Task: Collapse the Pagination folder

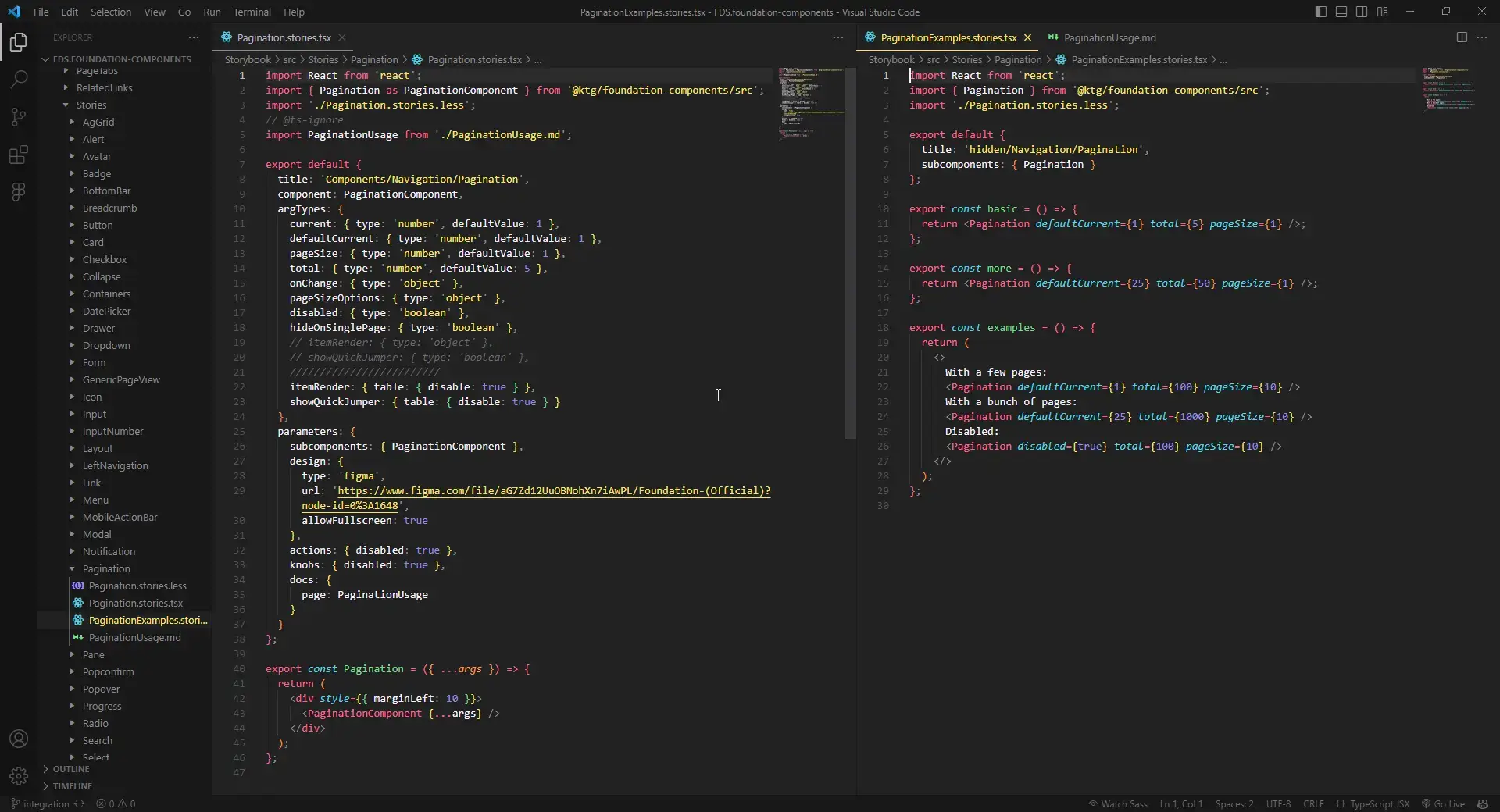Action: tap(106, 568)
